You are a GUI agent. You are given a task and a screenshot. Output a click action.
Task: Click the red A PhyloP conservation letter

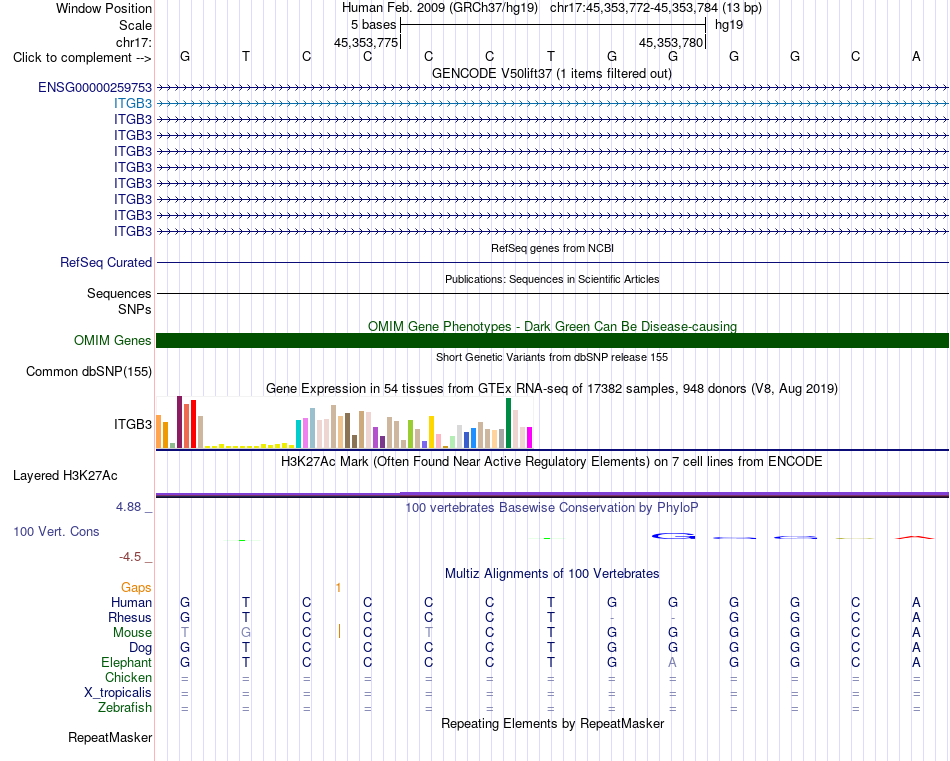tap(915, 537)
